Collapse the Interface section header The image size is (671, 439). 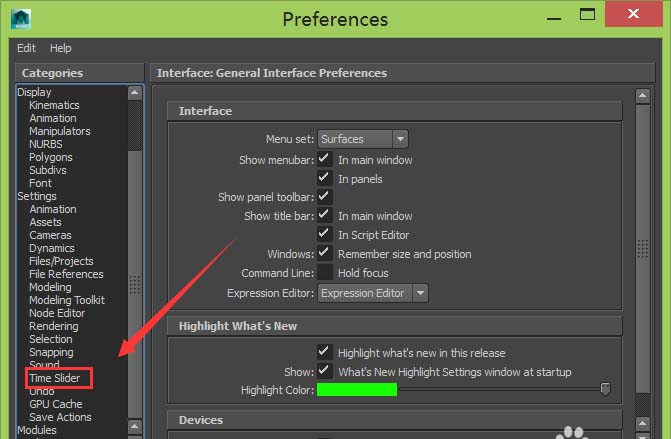[x=395, y=111]
